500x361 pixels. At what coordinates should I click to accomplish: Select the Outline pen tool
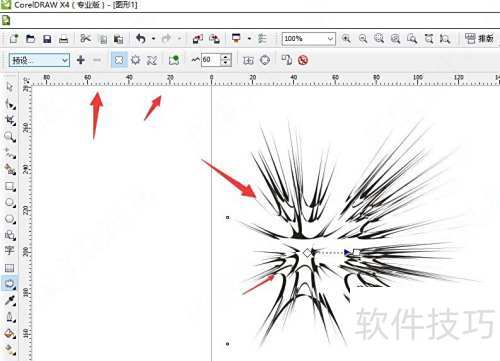tap(10, 317)
